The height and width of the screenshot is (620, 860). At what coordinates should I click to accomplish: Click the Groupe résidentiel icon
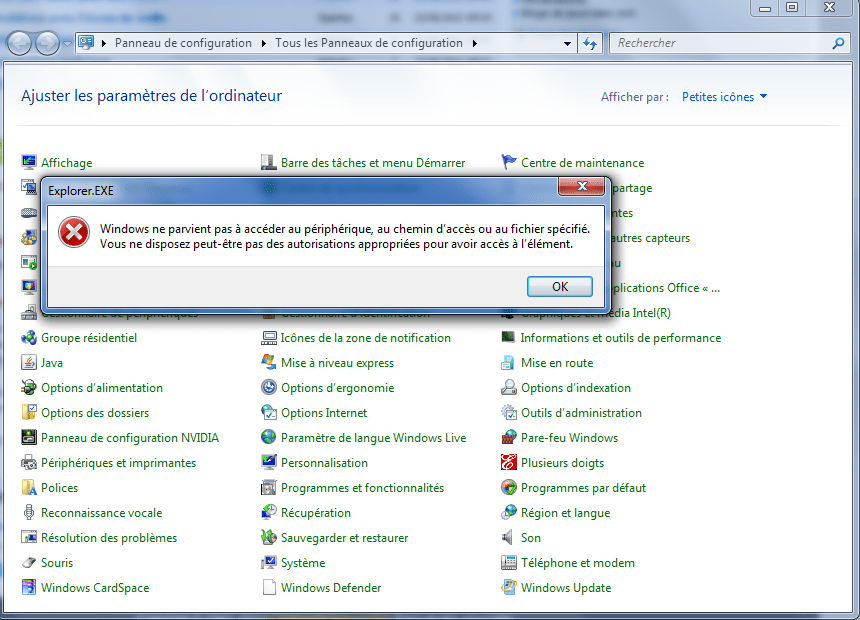tap(29, 337)
